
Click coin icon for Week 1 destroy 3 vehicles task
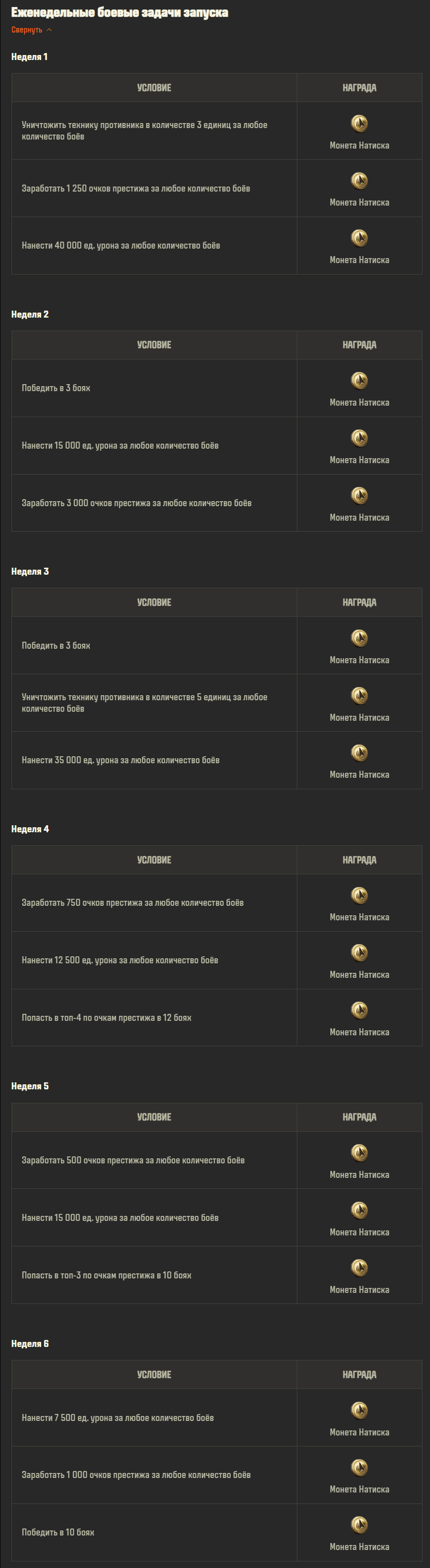[359, 123]
